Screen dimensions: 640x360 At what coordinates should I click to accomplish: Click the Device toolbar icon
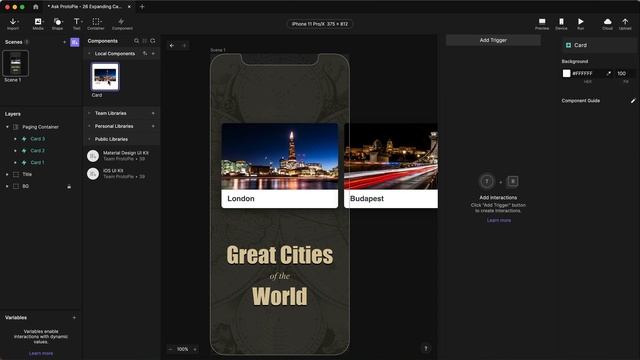click(x=561, y=24)
